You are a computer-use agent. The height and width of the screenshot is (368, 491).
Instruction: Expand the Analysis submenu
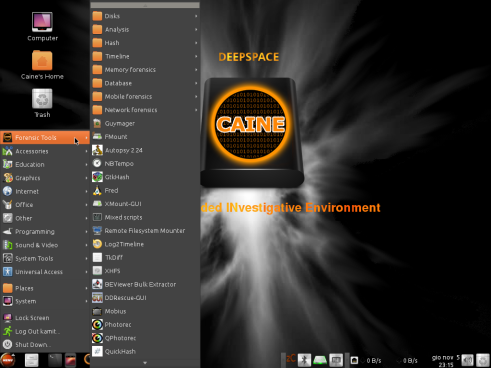[145, 29]
